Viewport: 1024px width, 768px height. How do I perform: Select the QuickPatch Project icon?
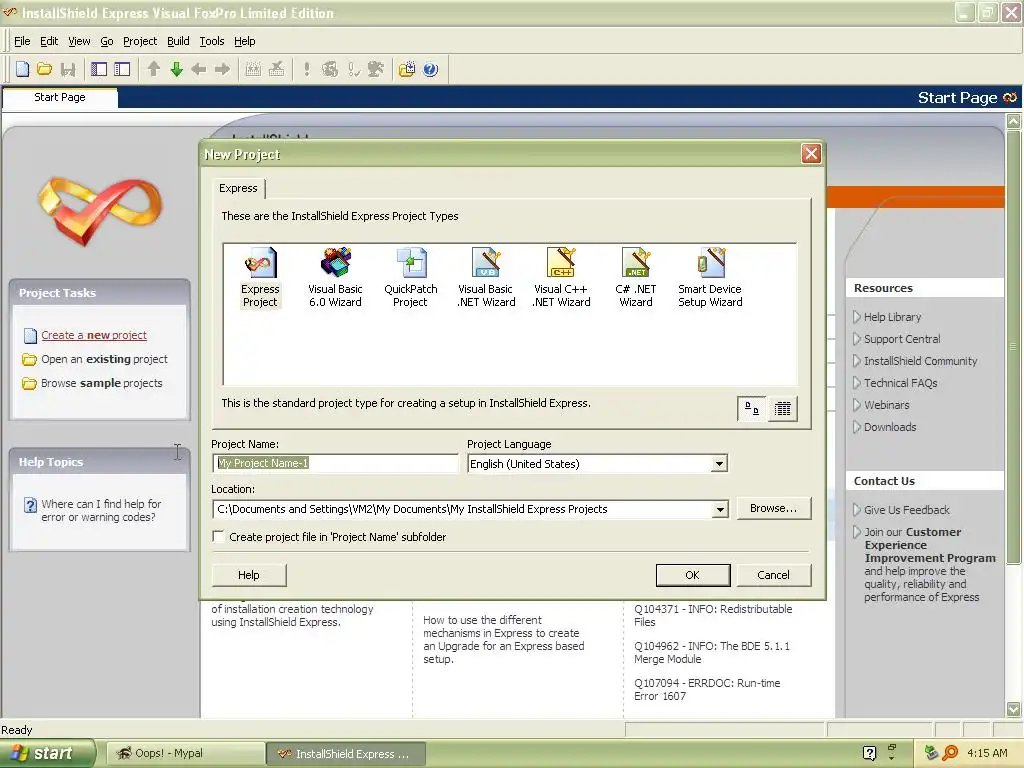tap(410, 277)
